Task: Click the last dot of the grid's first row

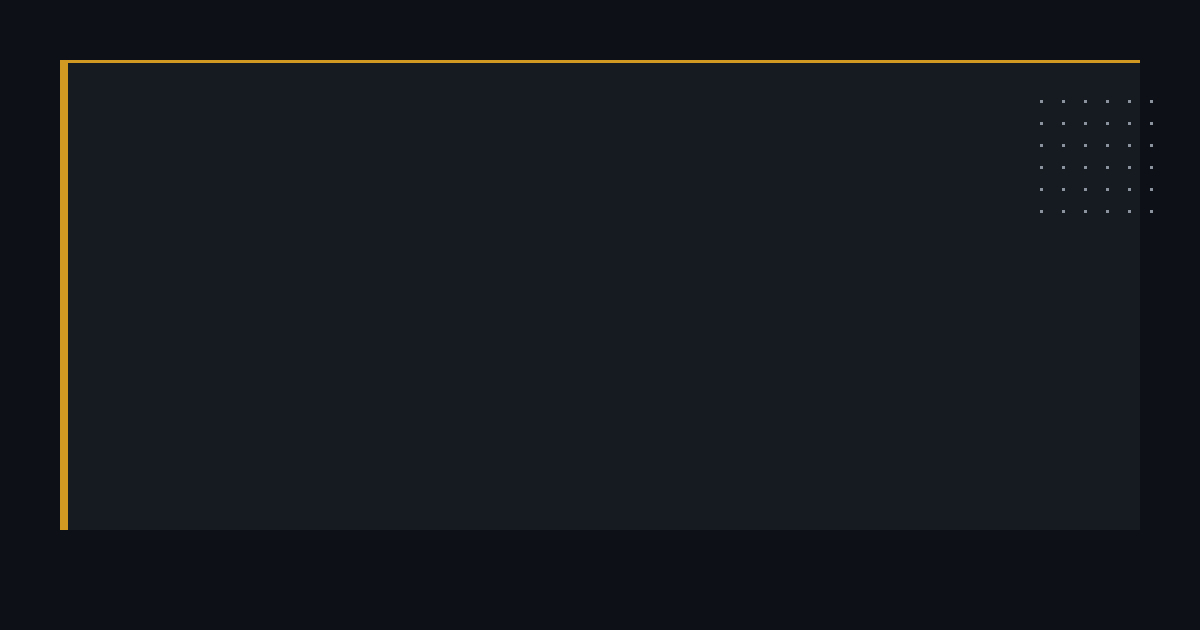Action: point(1151,101)
